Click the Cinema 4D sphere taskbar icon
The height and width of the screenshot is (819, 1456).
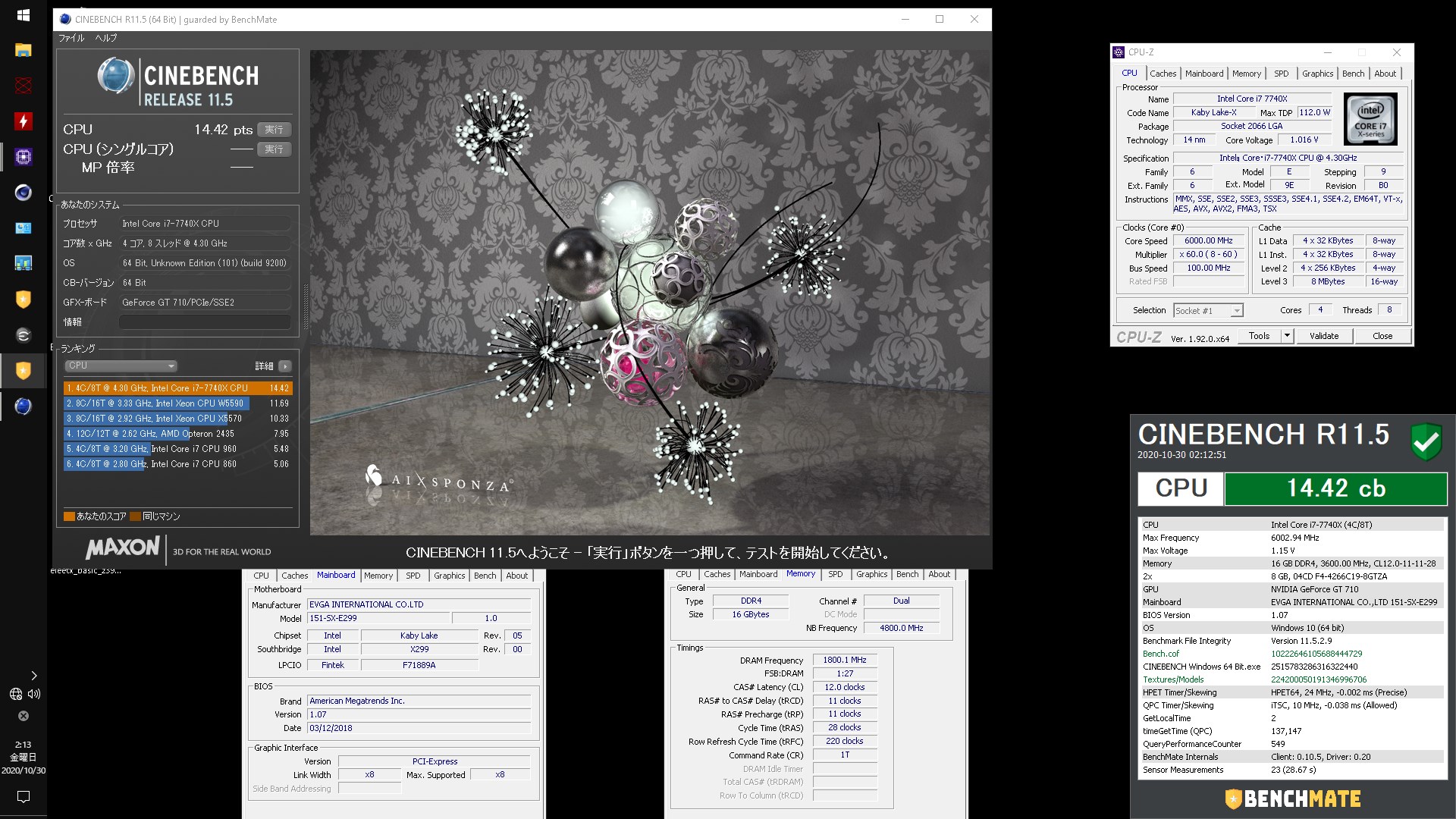pos(23,193)
